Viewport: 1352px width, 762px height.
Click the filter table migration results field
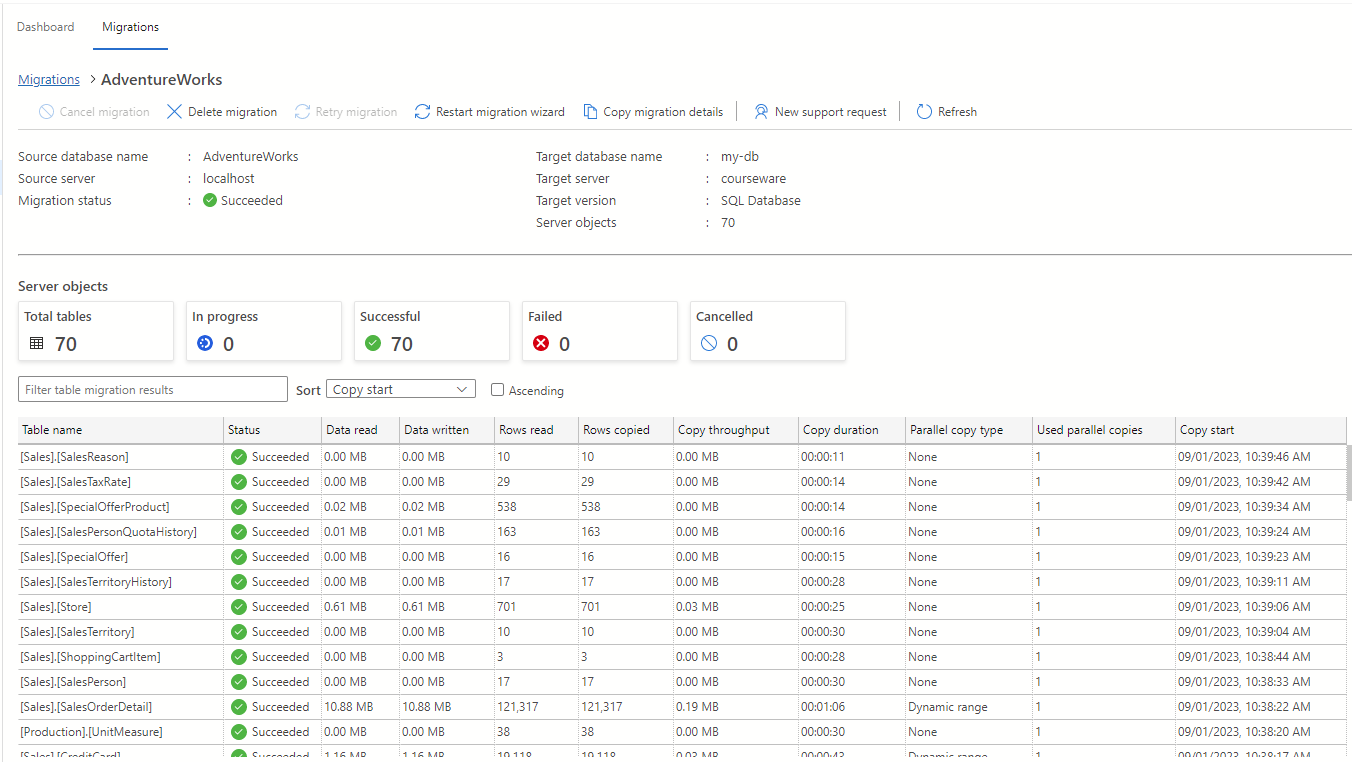[x=152, y=388]
